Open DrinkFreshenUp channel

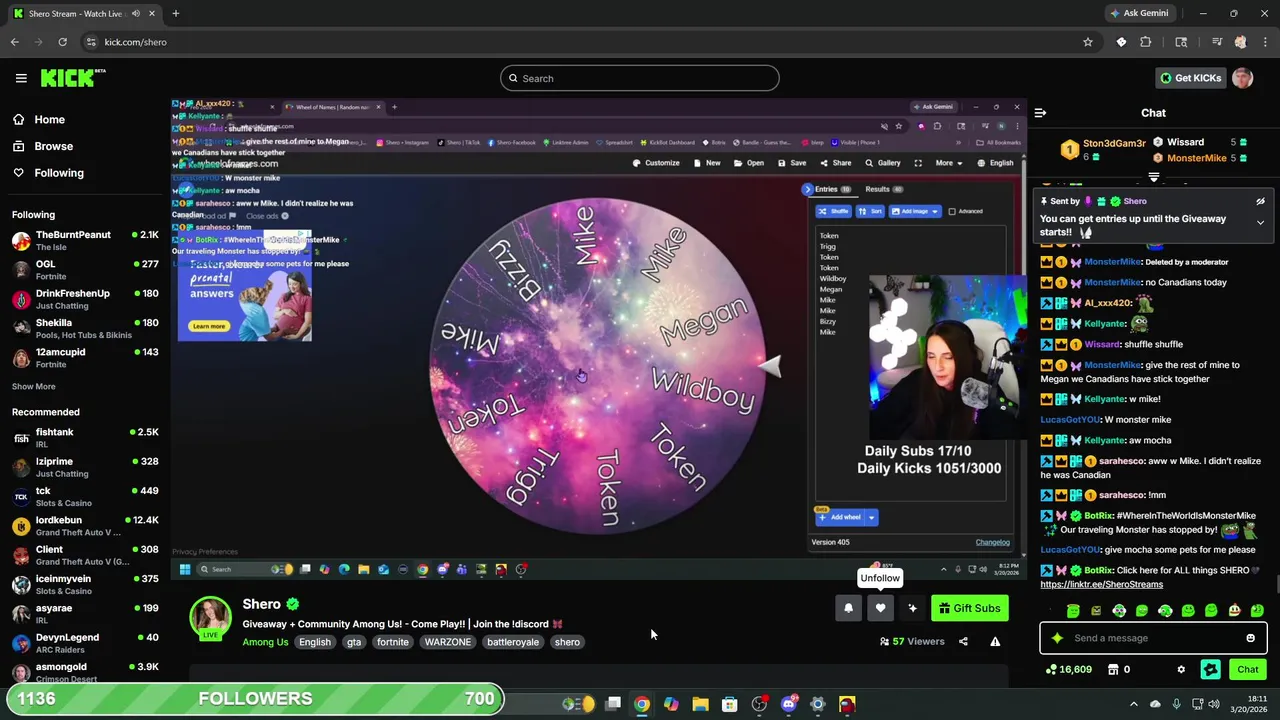(85, 299)
